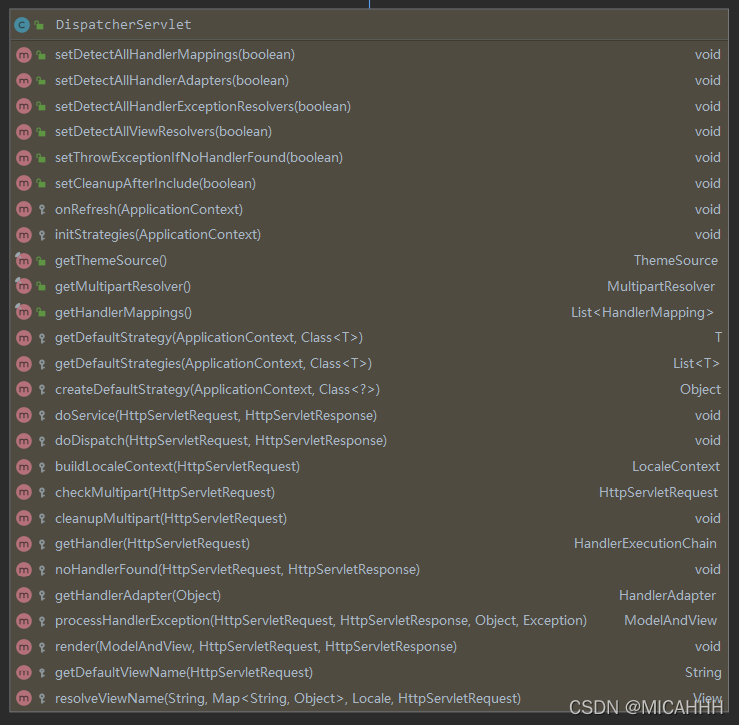Click the class icon beside DispatcherServlet
Viewport: 739px width, 725px height.
[x=22, y=25]
